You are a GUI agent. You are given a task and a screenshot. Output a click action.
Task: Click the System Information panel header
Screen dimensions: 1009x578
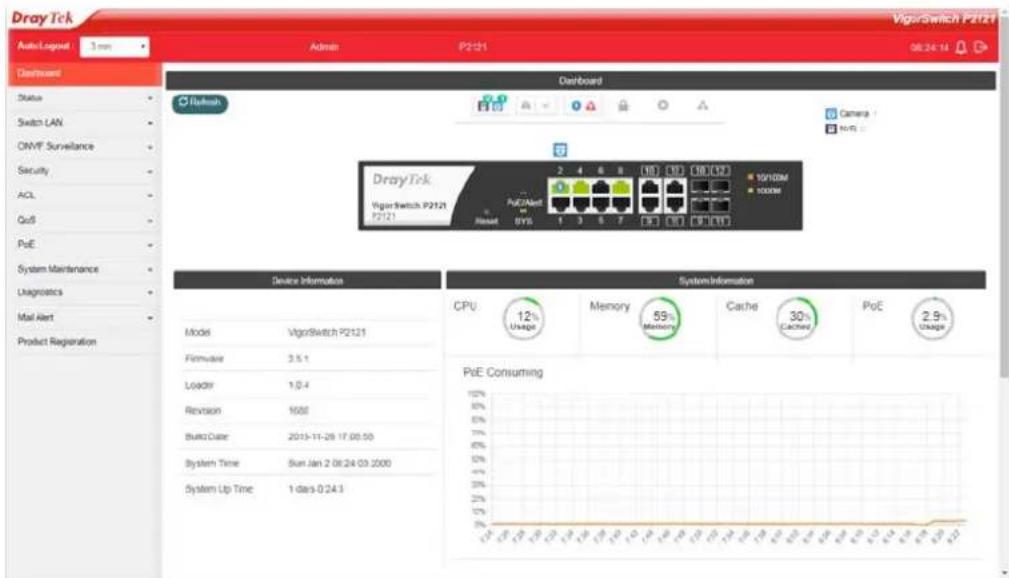tap(716, 281)
